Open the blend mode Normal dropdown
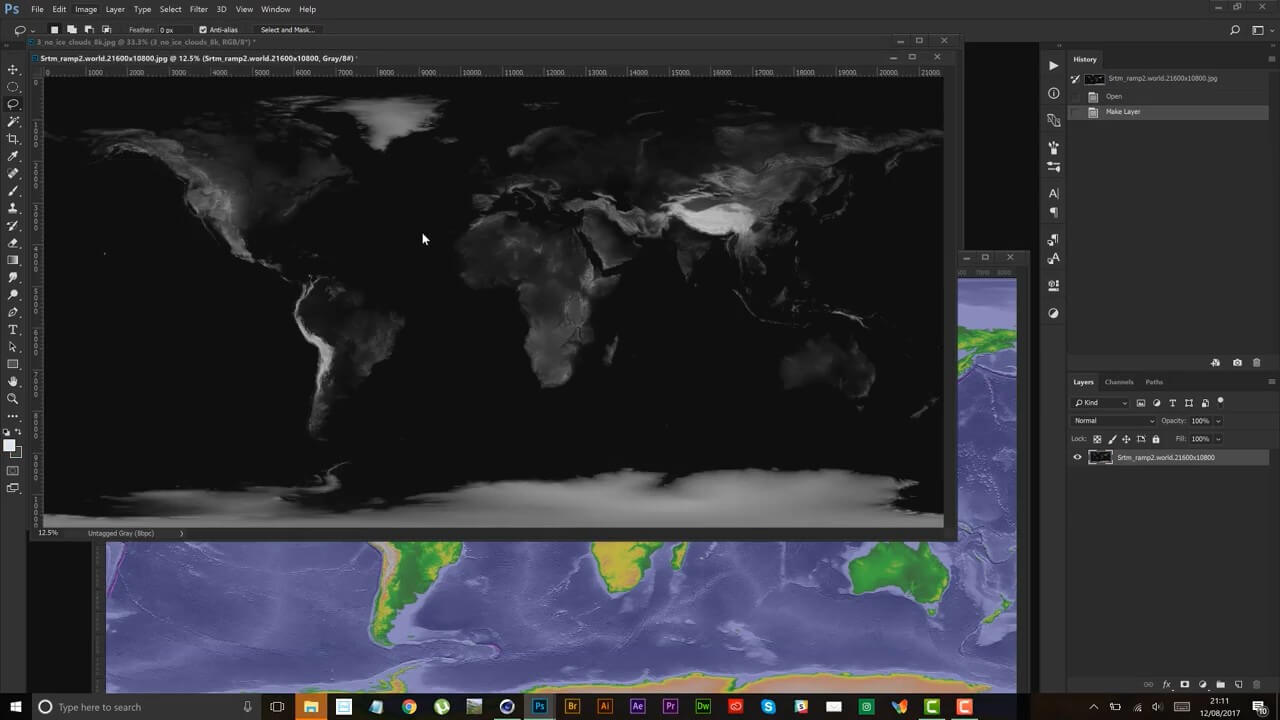Viewport: 1280px width, 720px height. tap(1113, 421)
